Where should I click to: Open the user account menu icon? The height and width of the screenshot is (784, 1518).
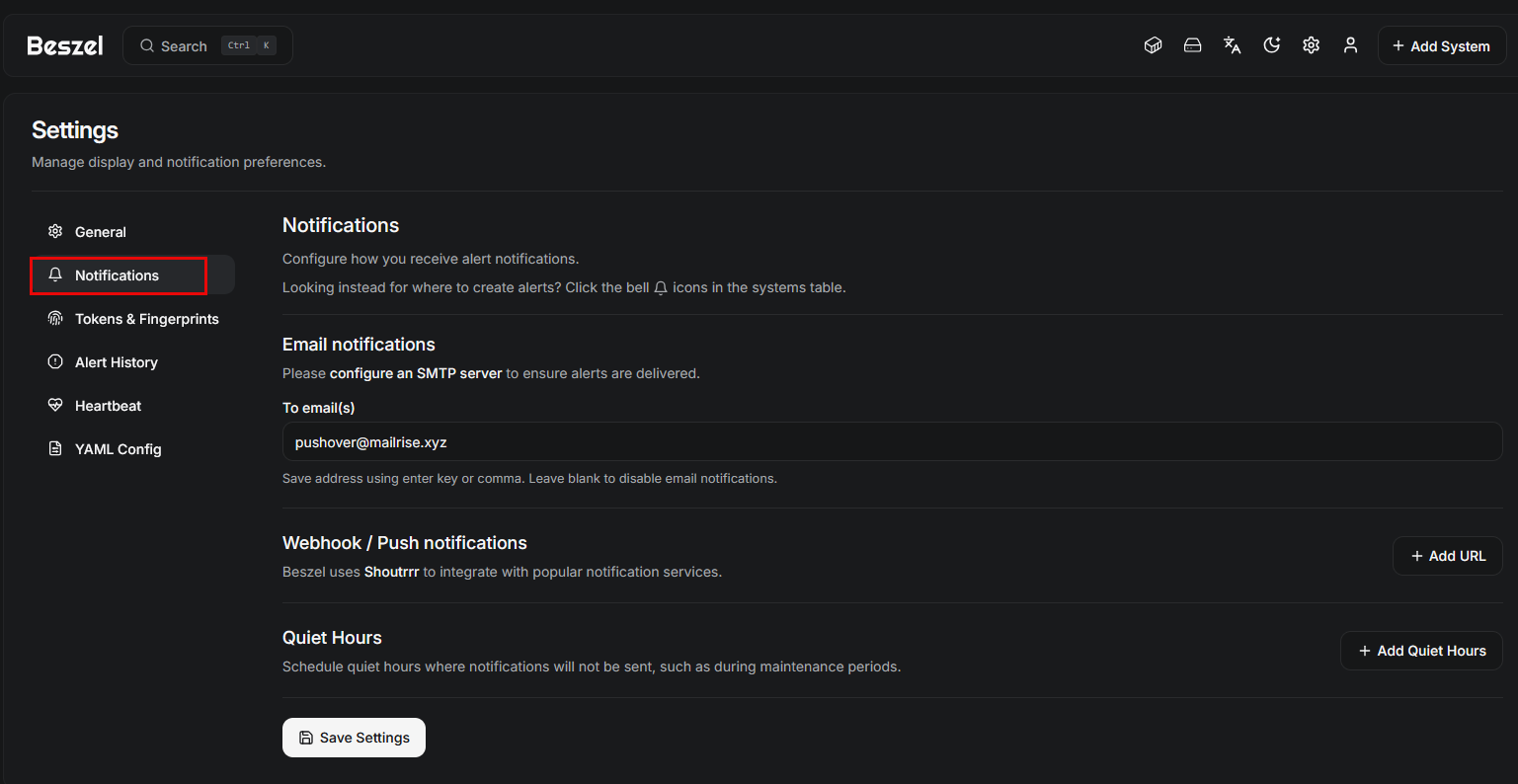click(x=1350, y=45)
